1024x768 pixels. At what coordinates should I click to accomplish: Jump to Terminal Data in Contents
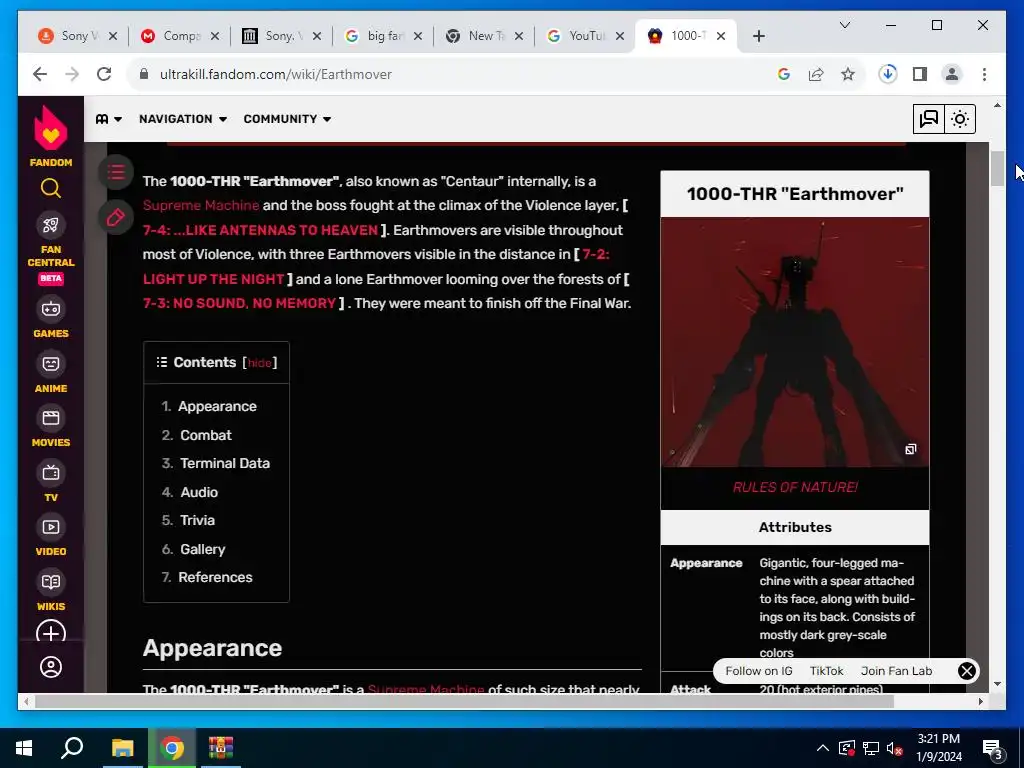point(225,463)
